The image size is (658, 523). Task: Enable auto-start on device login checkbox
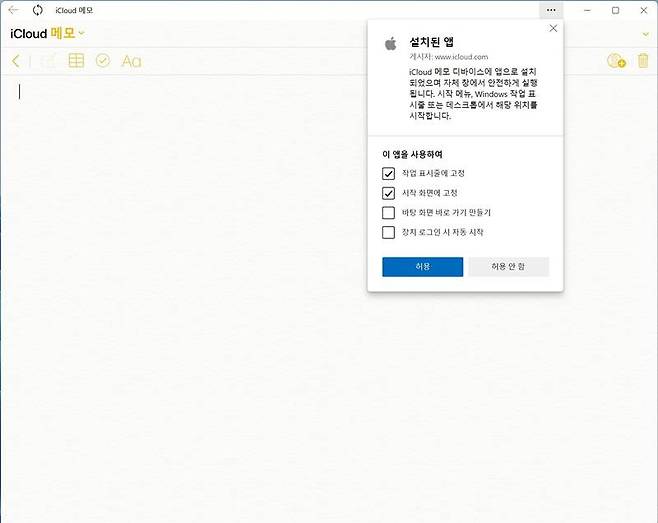click(388, 232)
